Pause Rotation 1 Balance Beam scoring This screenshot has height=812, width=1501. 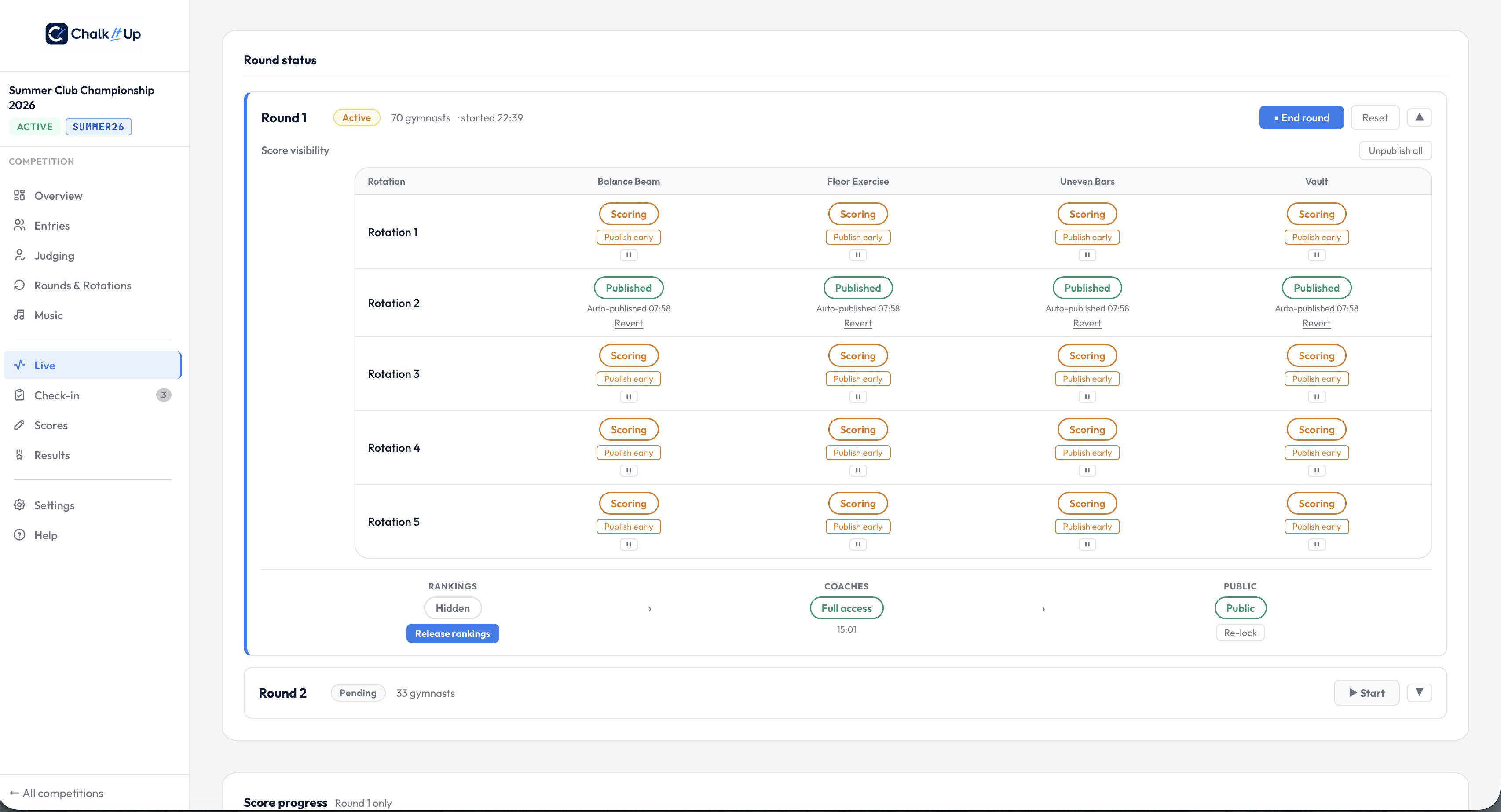(x=628, y=255)
